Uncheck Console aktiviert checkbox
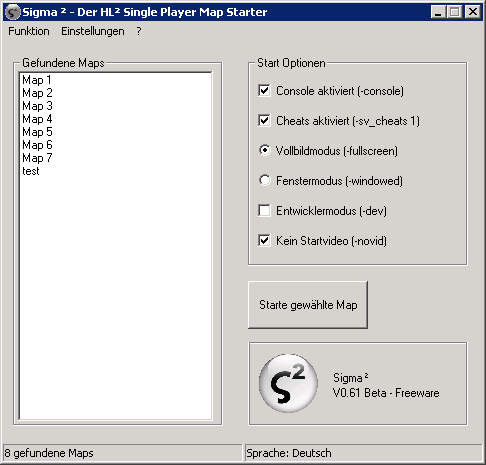This screenshot has width=486, height=465. pos(264,90)
